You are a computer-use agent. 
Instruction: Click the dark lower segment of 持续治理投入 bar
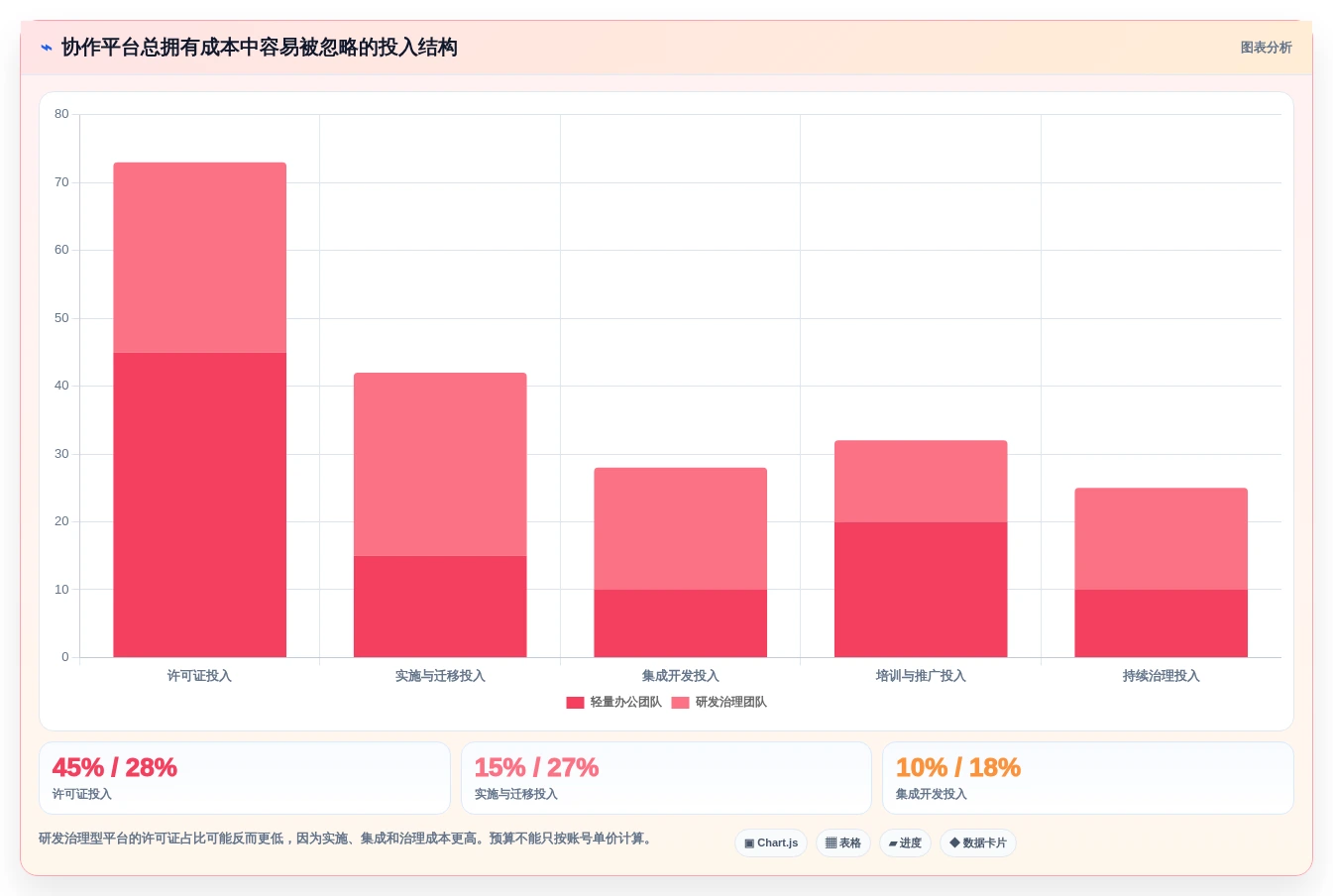[x=1162, y=623]
